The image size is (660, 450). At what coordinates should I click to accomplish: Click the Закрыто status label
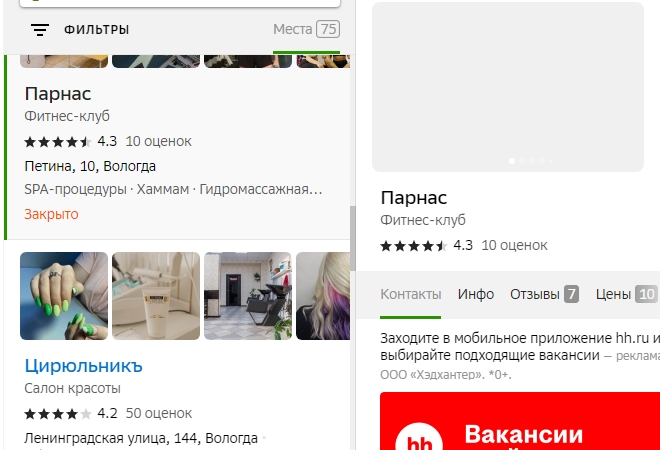(51, 214)
